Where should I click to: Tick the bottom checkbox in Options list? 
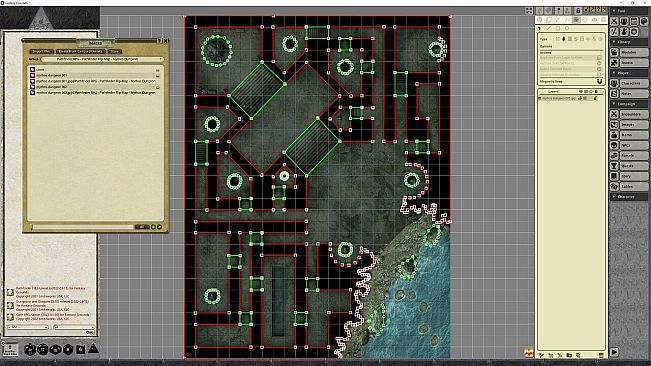coord(599,74)
